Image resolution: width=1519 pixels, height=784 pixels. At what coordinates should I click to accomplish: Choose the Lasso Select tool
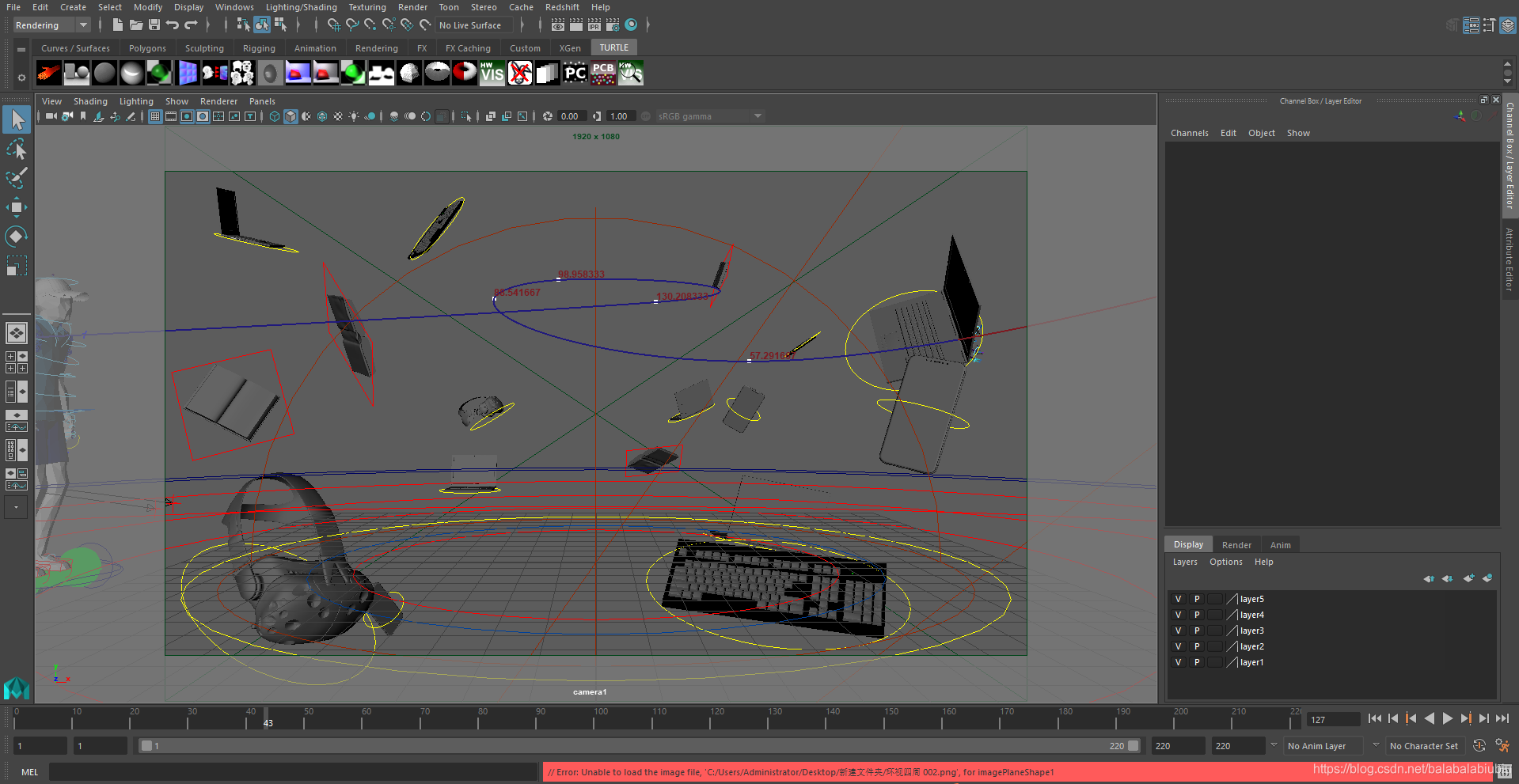point(17,149)
